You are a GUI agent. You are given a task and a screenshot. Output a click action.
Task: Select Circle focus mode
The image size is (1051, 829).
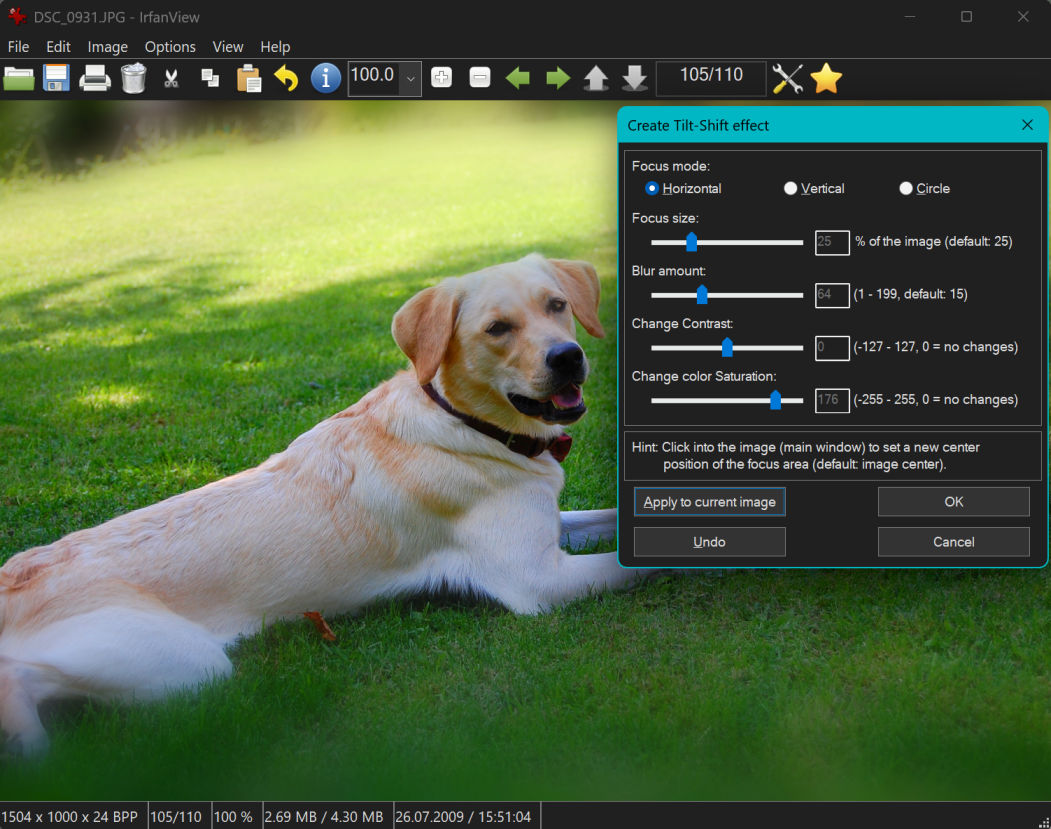pos(906,188)
